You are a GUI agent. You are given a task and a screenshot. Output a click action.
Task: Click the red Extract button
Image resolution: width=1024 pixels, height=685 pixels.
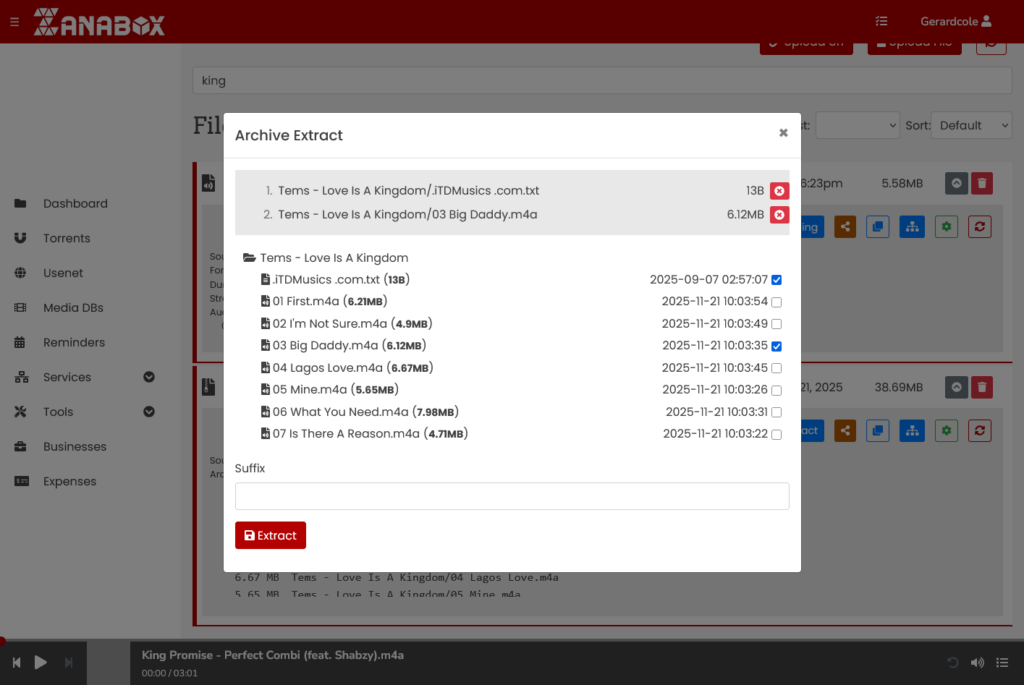point(270,535)
